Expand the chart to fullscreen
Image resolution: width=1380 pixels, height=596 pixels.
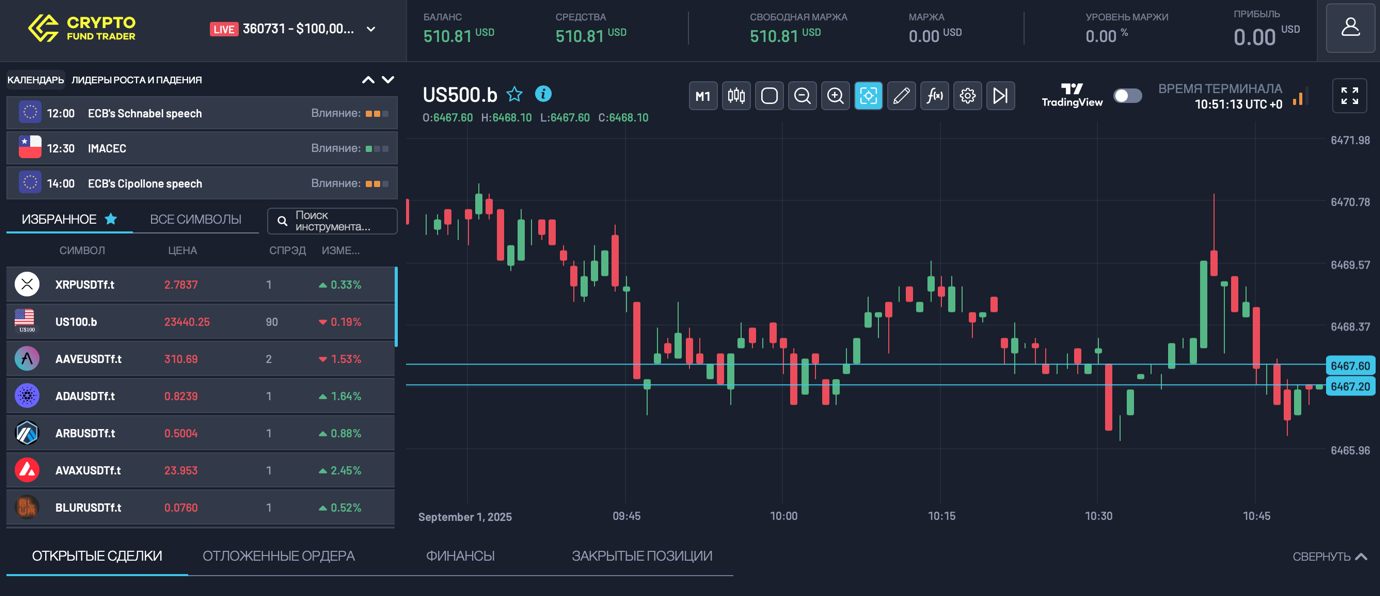click(x=1349, y=96)
